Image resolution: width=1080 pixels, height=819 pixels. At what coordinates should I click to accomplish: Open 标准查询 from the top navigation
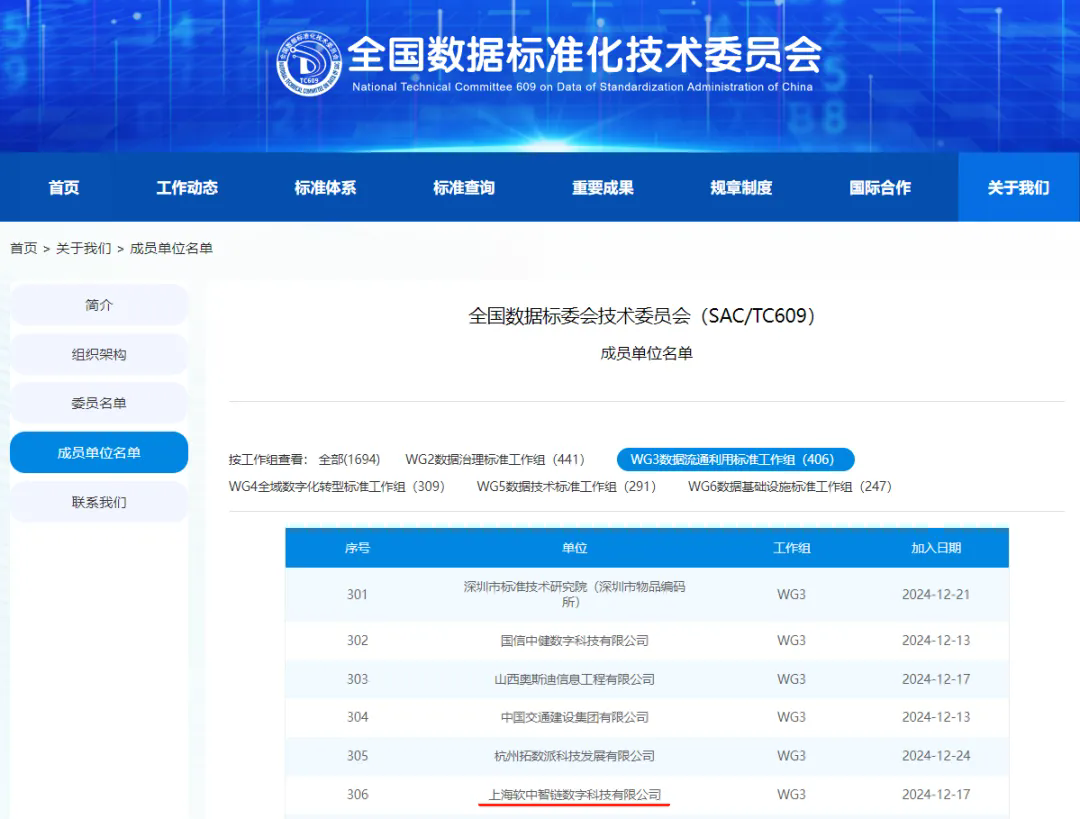464,187
